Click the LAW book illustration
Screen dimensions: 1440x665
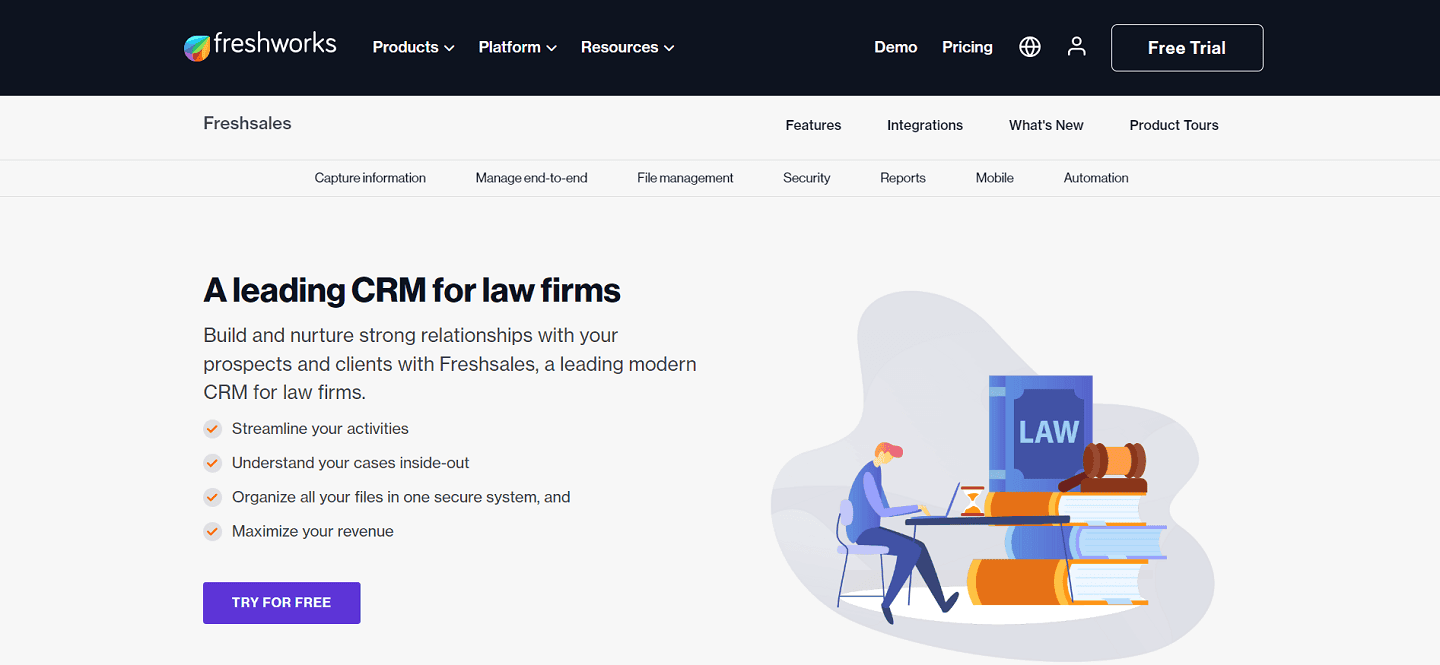[1041, 430]
